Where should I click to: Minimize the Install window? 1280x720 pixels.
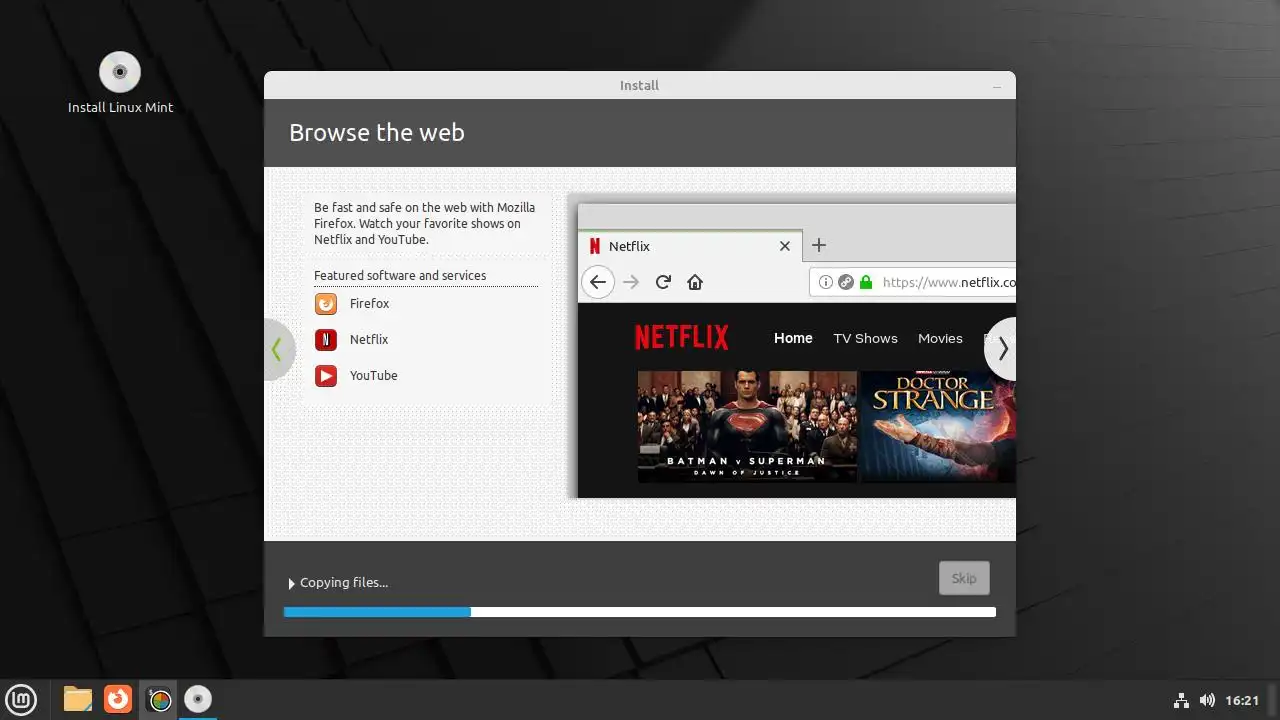pos(997,86)
